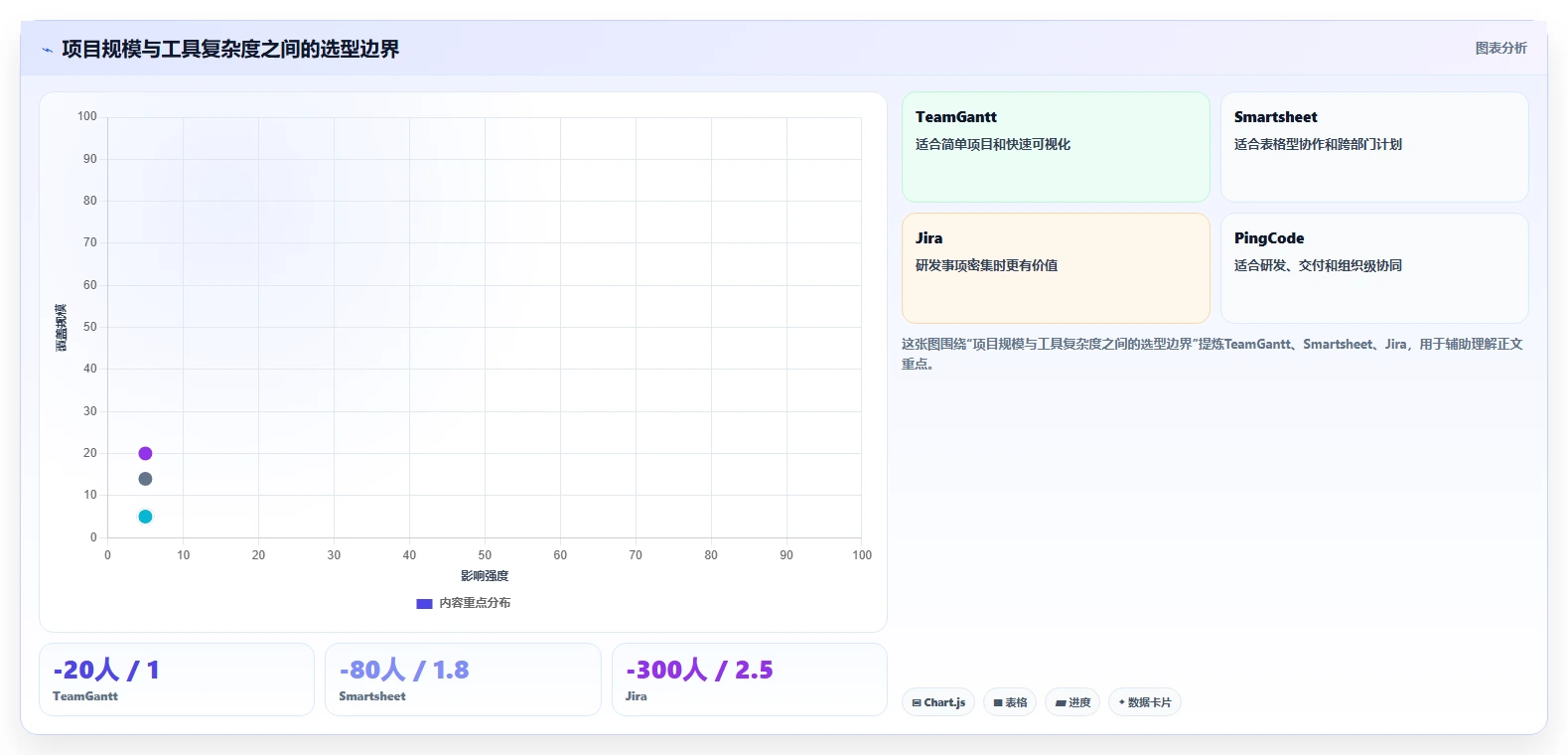Viewport: 1568px width, 755px height.
Task: Click the purple data point on the chart
Action: point(145,453)
